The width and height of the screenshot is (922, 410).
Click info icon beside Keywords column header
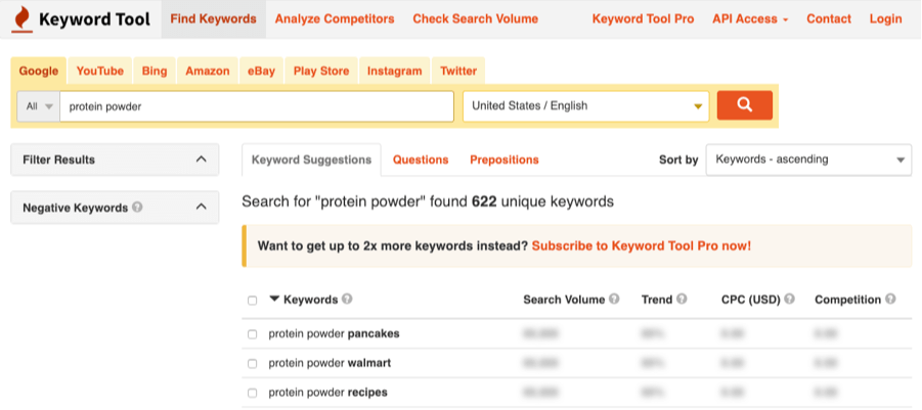click(347, 299)
